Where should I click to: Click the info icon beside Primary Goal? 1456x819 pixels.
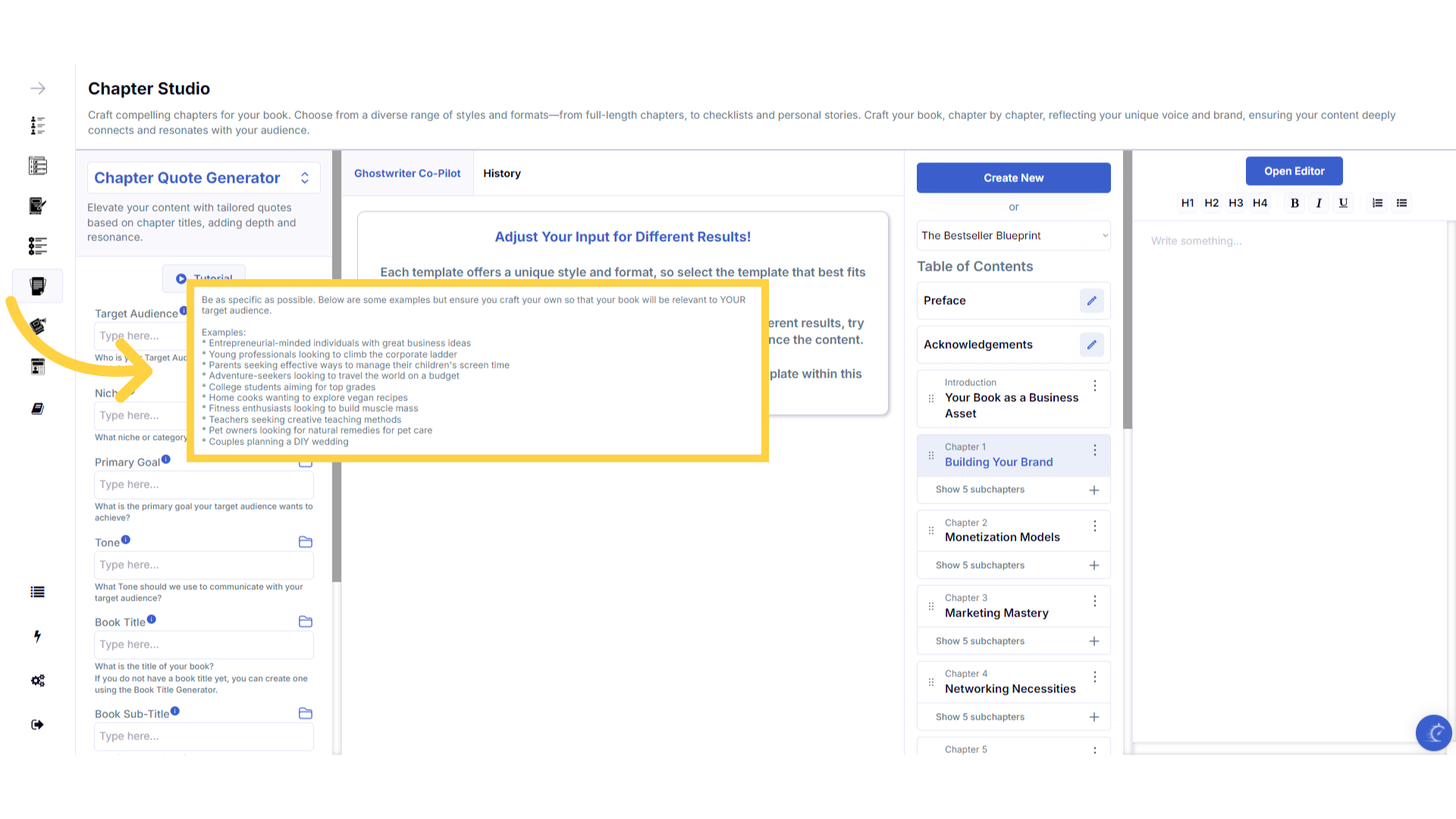166,460
